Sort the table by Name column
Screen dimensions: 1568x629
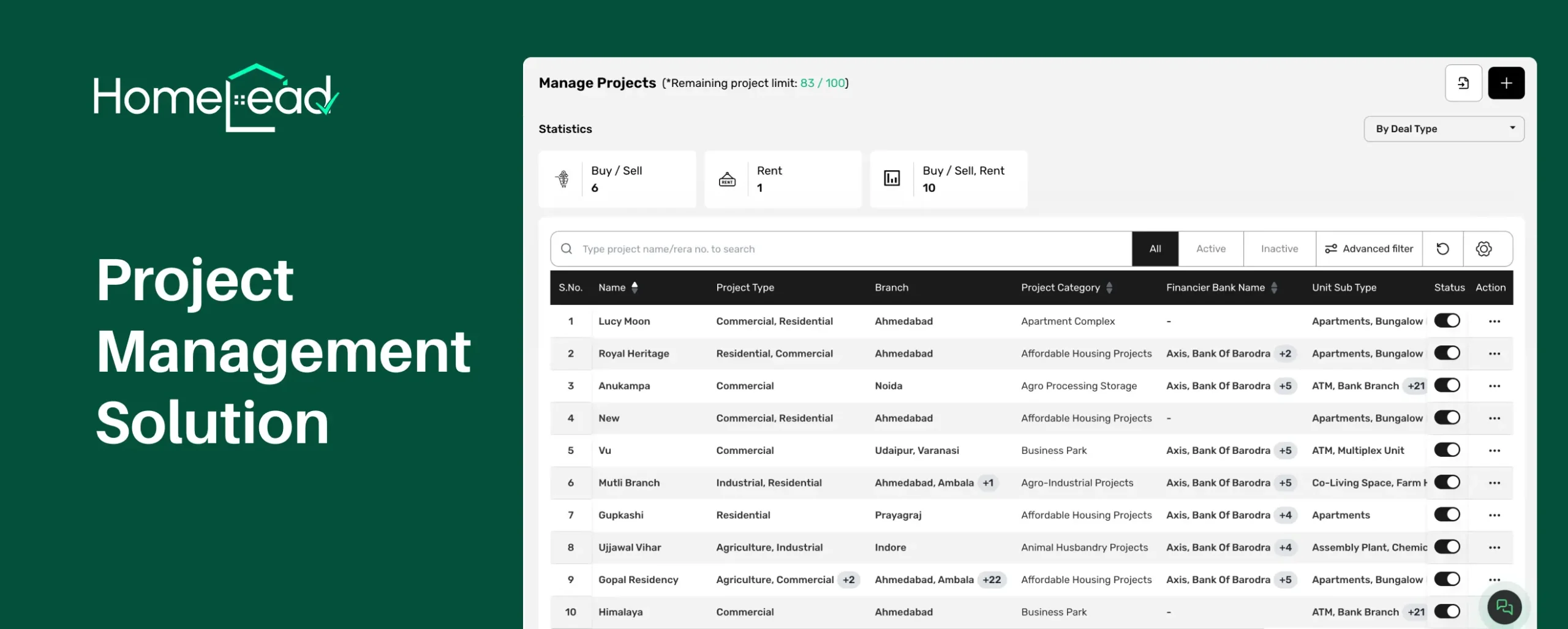pos(634,287)
